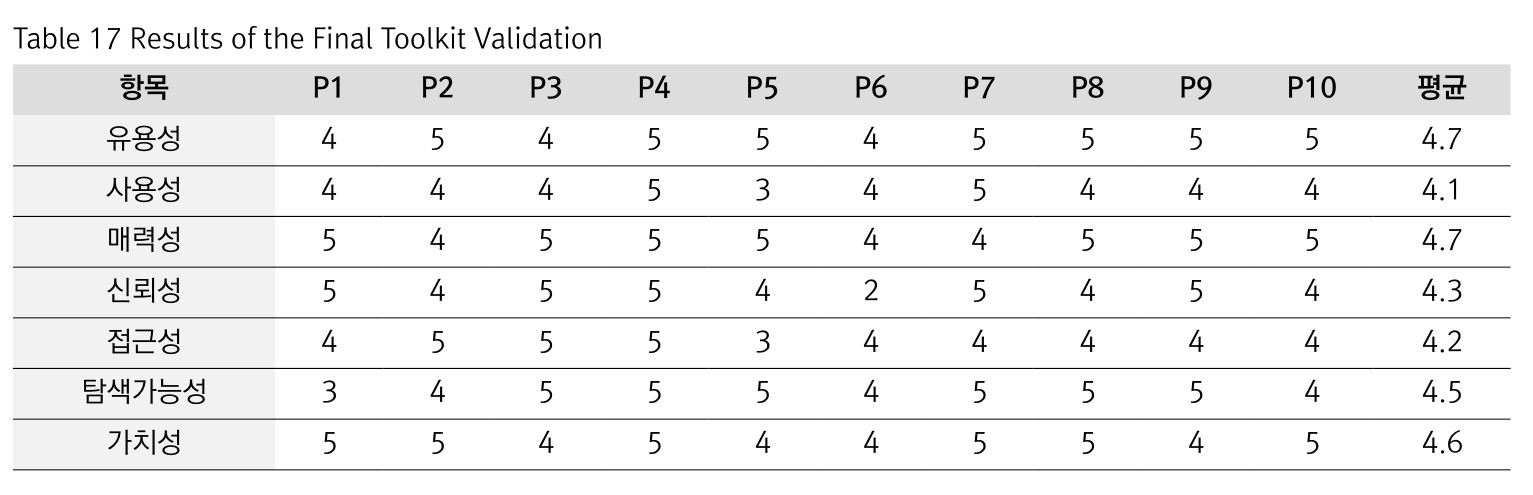Viewport: 1533px width, 495px height.
Task: Click the 가치성 row label
Action: click(144, 442)
